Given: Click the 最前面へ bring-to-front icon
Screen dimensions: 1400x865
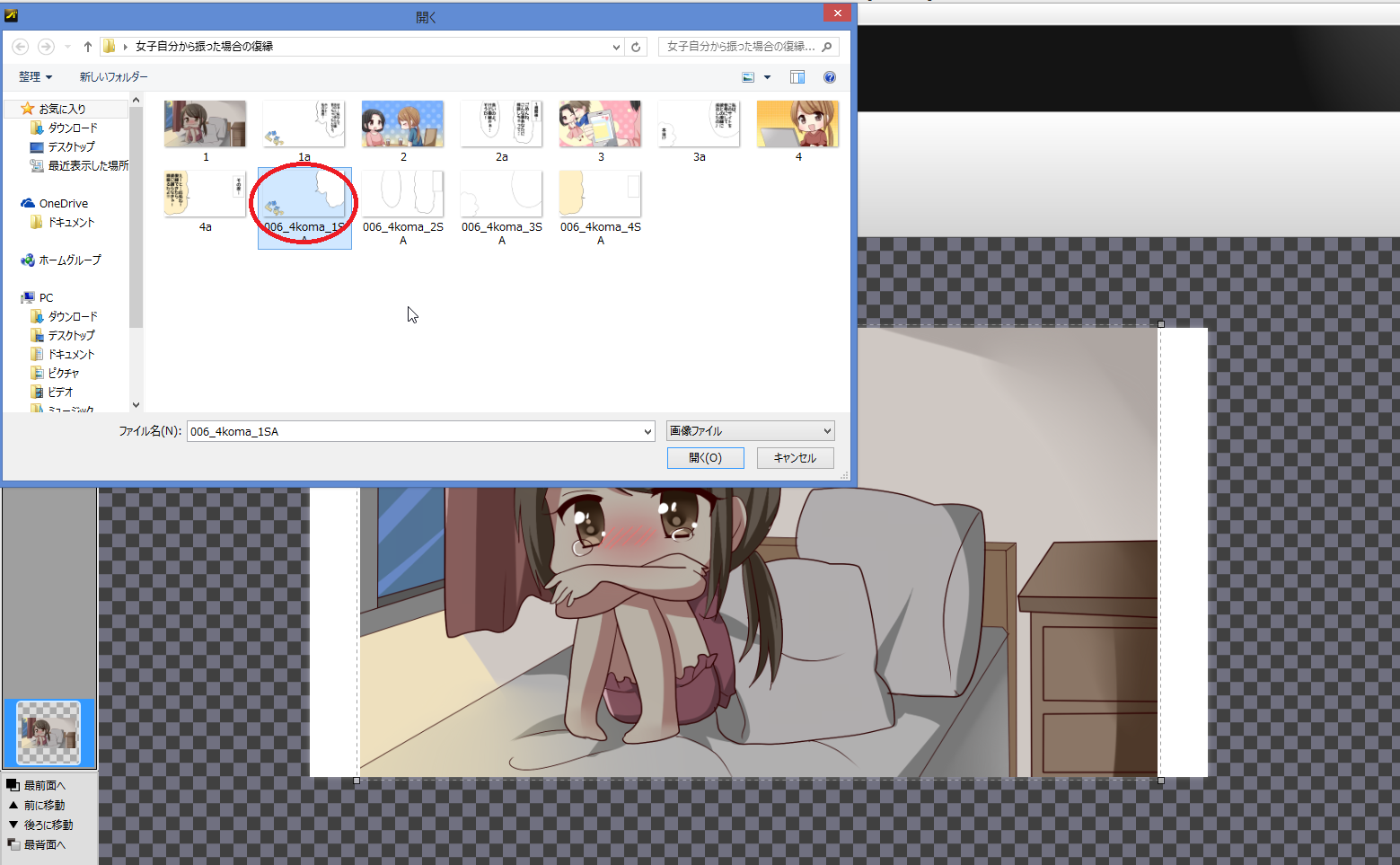Looking at the screenshot, I should [x=13, y=785].
